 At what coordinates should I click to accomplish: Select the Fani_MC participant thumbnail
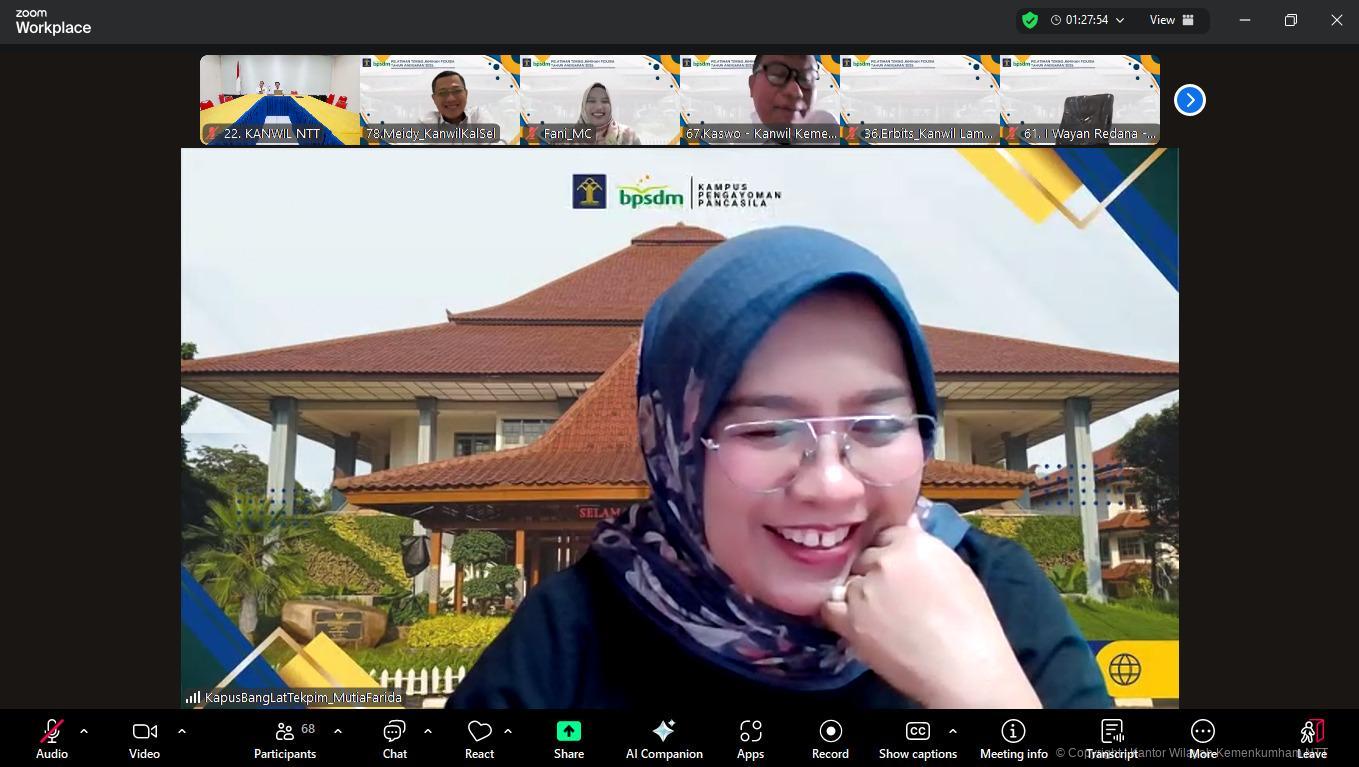[599, 99]
